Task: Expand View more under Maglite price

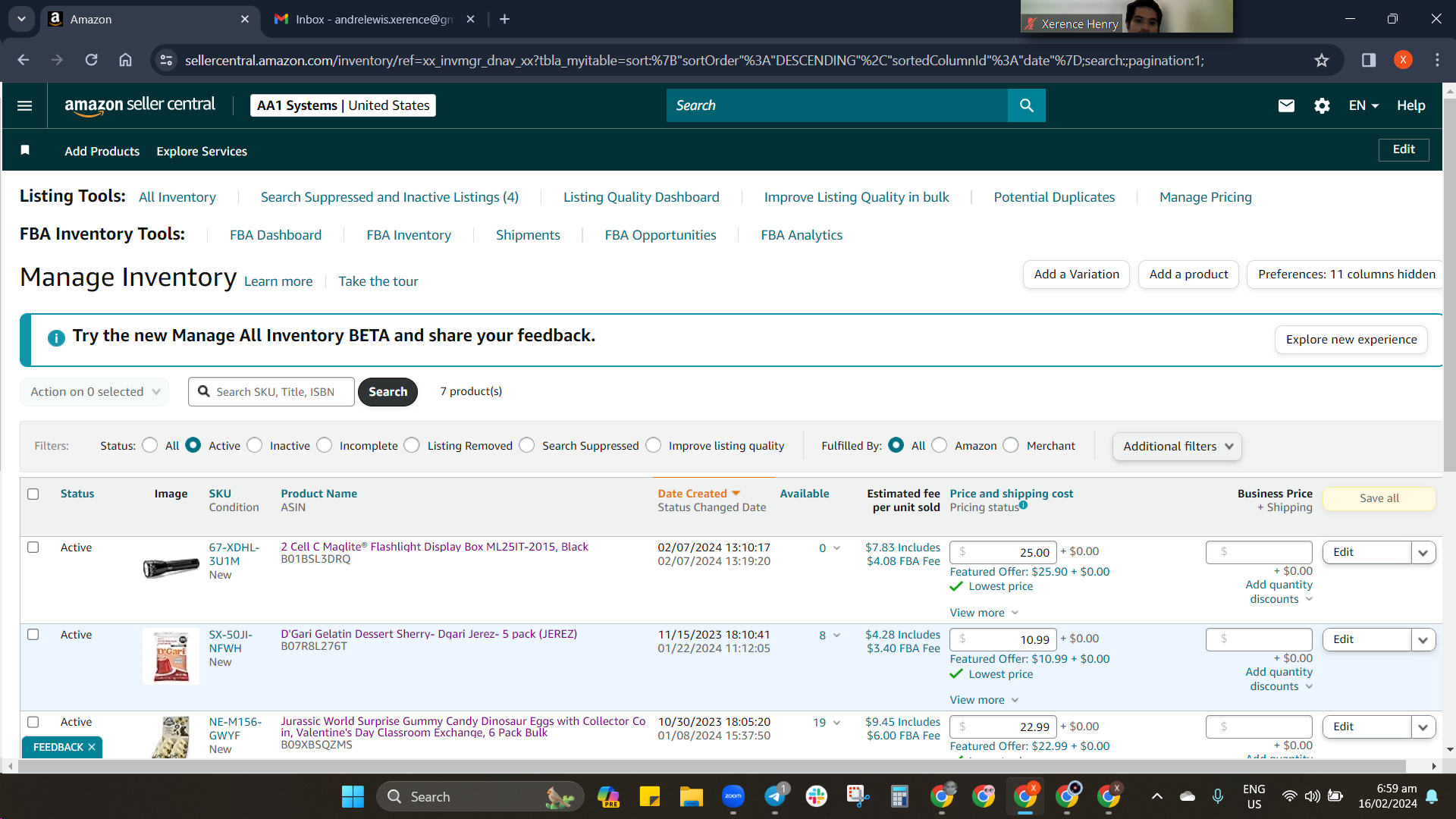Action: click(984, 613)
